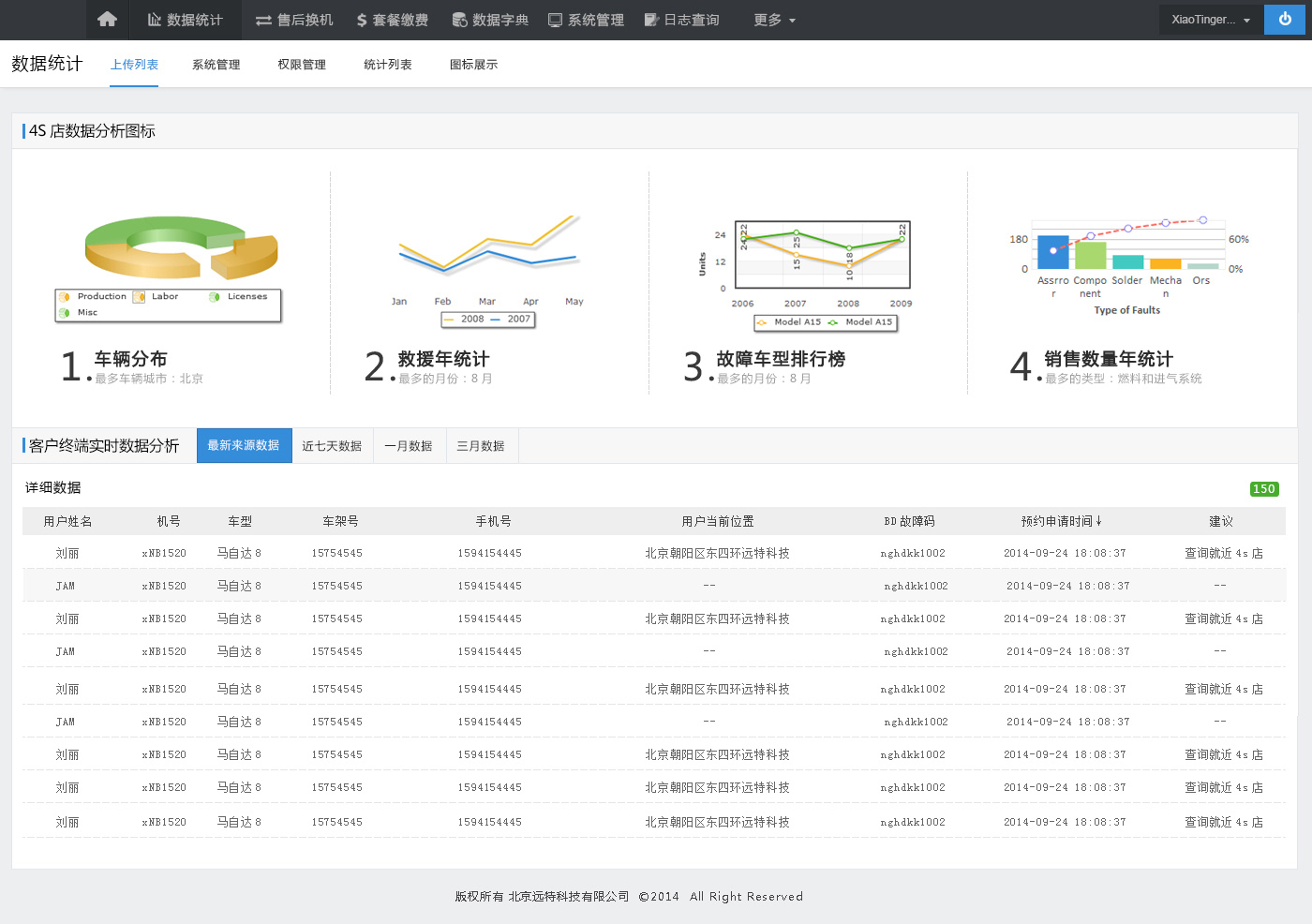This screenshot has width=1312, height=924.
Task: Click the Production legend marker
Action: point(65,297)
